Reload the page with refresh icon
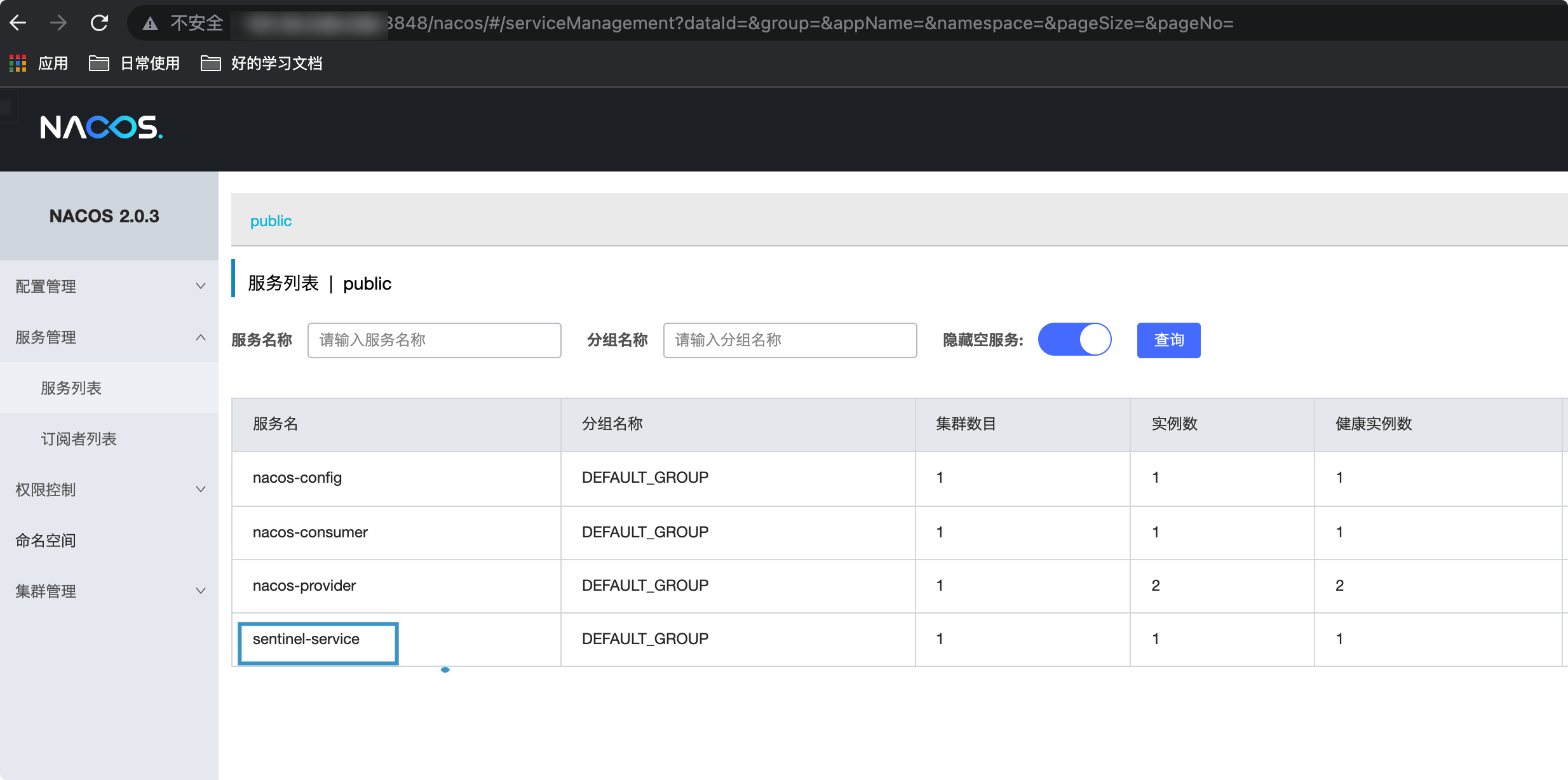1568x780 pixels. pyautogui.click(x=99, y=24)
